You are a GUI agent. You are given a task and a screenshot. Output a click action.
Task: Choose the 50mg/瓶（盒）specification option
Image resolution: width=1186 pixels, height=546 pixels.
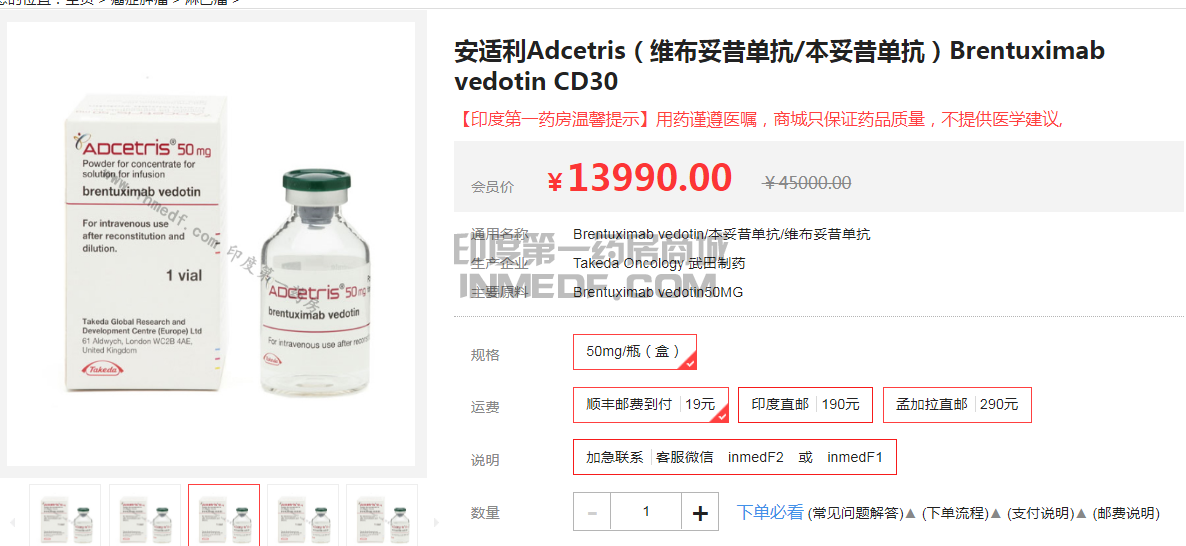tap(635, 352)
